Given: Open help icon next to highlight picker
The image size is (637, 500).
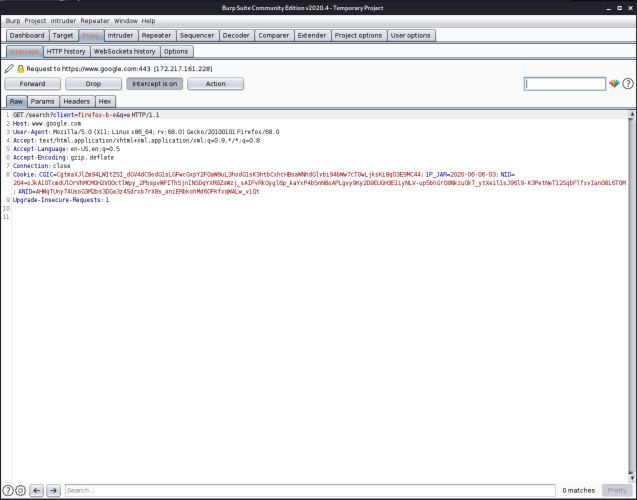Looking at the screenshot, I should point(628,84).
